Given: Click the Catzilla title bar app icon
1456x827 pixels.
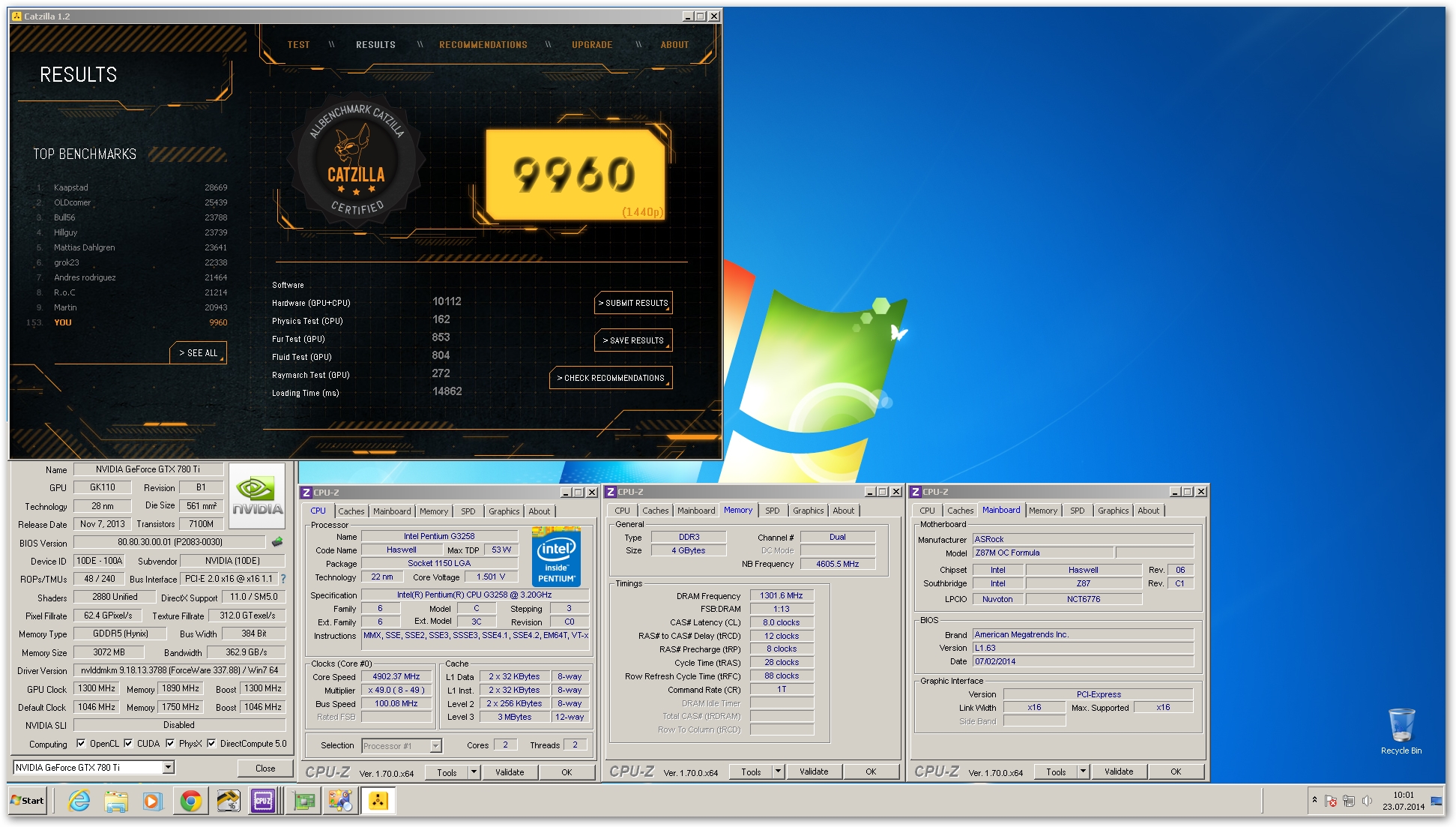Looking at the screenshot, I should [16, 16].
